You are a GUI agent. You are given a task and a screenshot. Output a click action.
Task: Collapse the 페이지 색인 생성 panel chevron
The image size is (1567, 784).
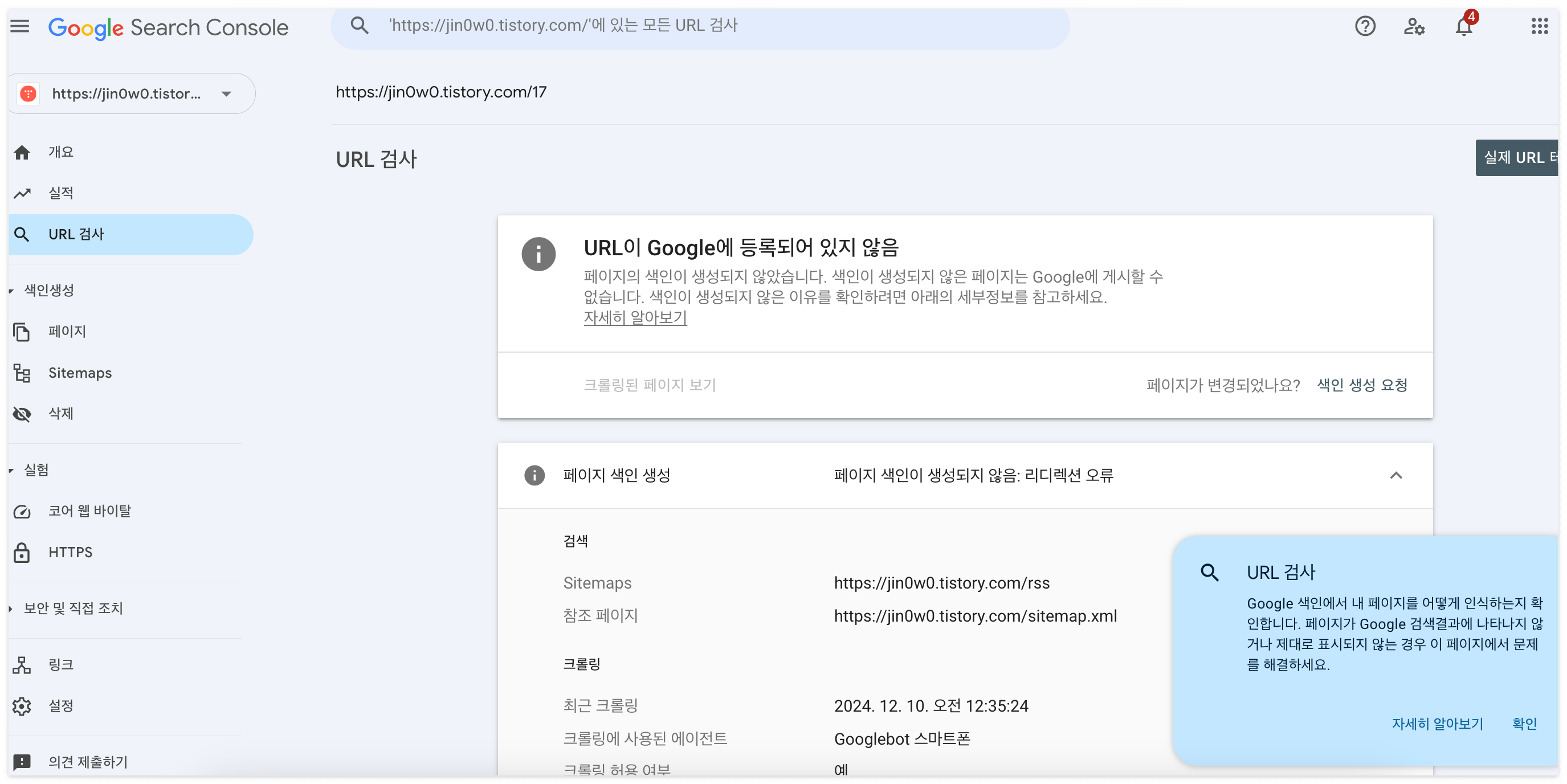point(1396,475)
